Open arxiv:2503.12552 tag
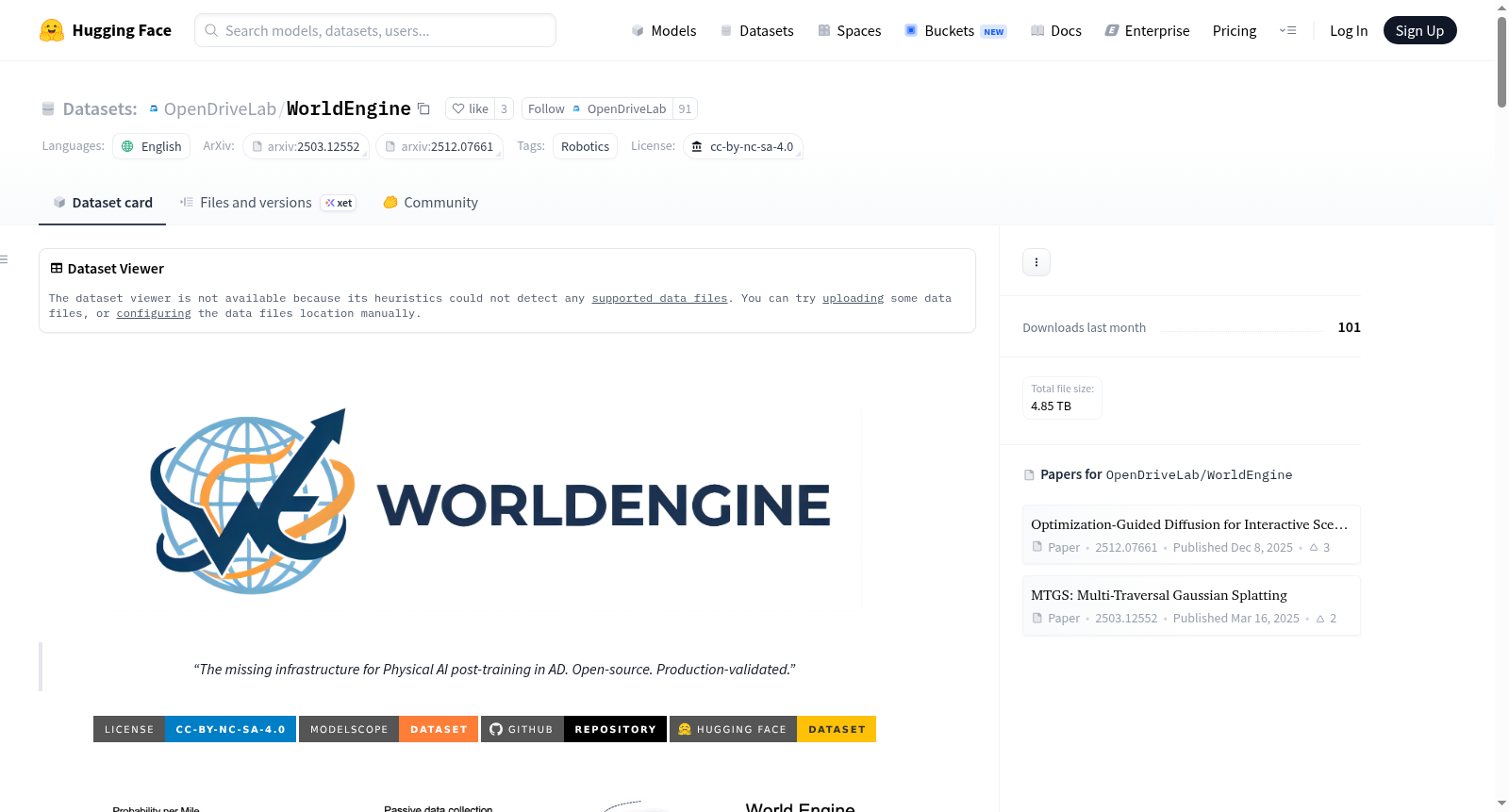1509x812 pixels. [x=306, y=146]
